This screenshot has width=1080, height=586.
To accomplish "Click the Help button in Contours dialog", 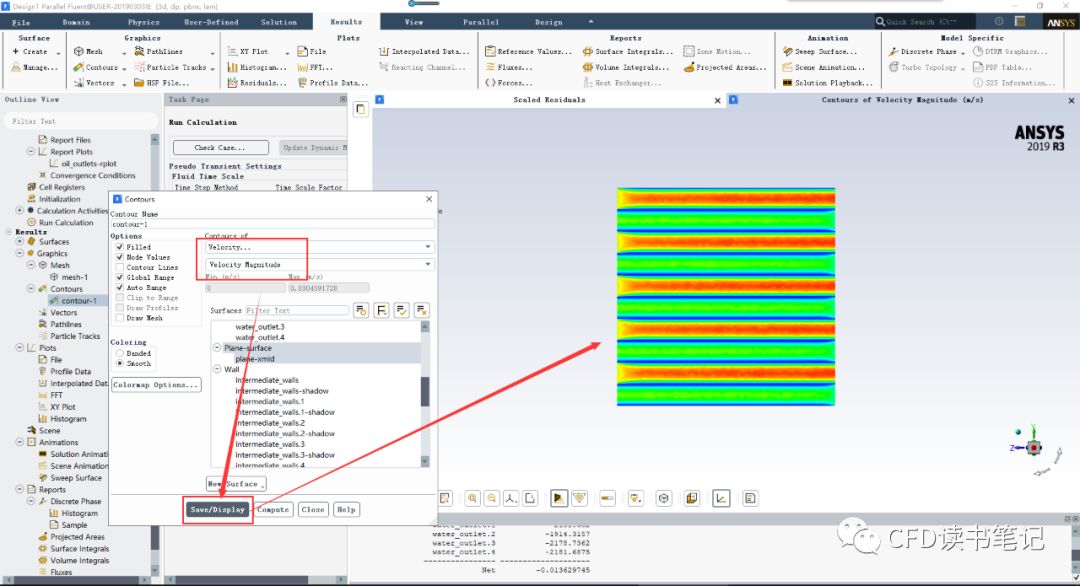I will point(346,510).
